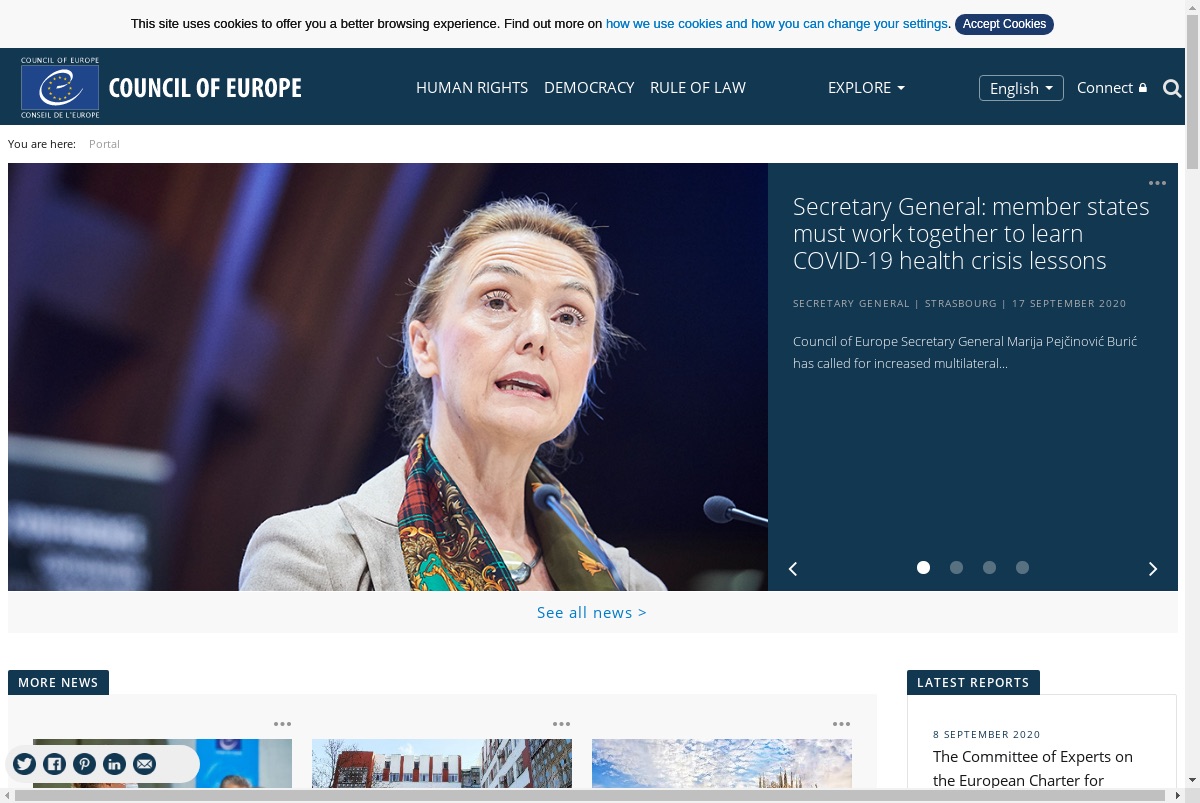
Task: Click the 8 SEPTEMBER 2020 report date
Action: (987, 734)
